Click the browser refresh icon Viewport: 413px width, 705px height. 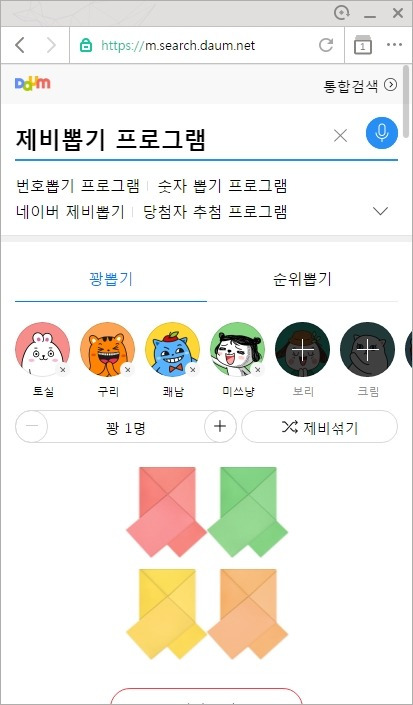coord(326,45)
